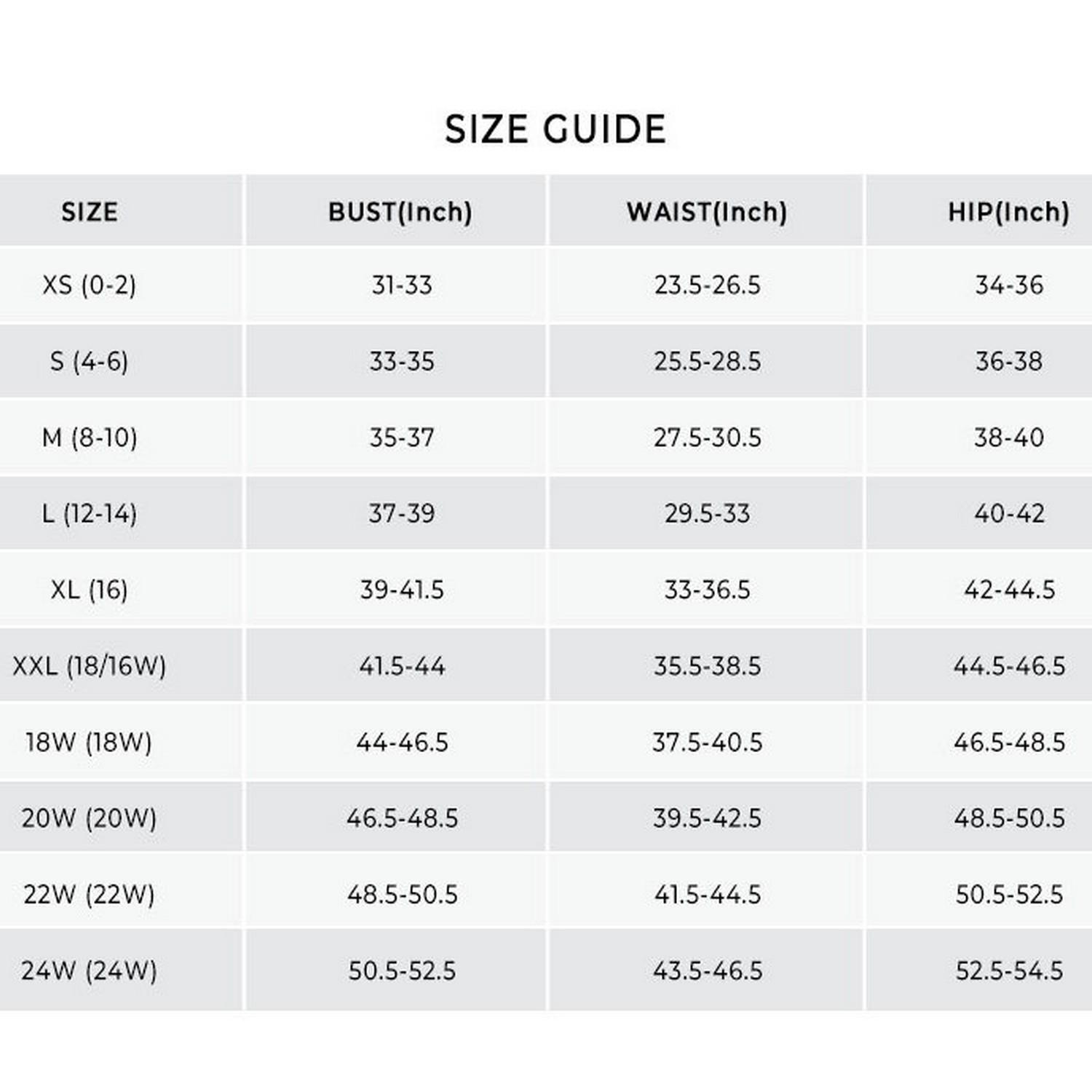Click the BUST(Inch) column header

point(400,212)
